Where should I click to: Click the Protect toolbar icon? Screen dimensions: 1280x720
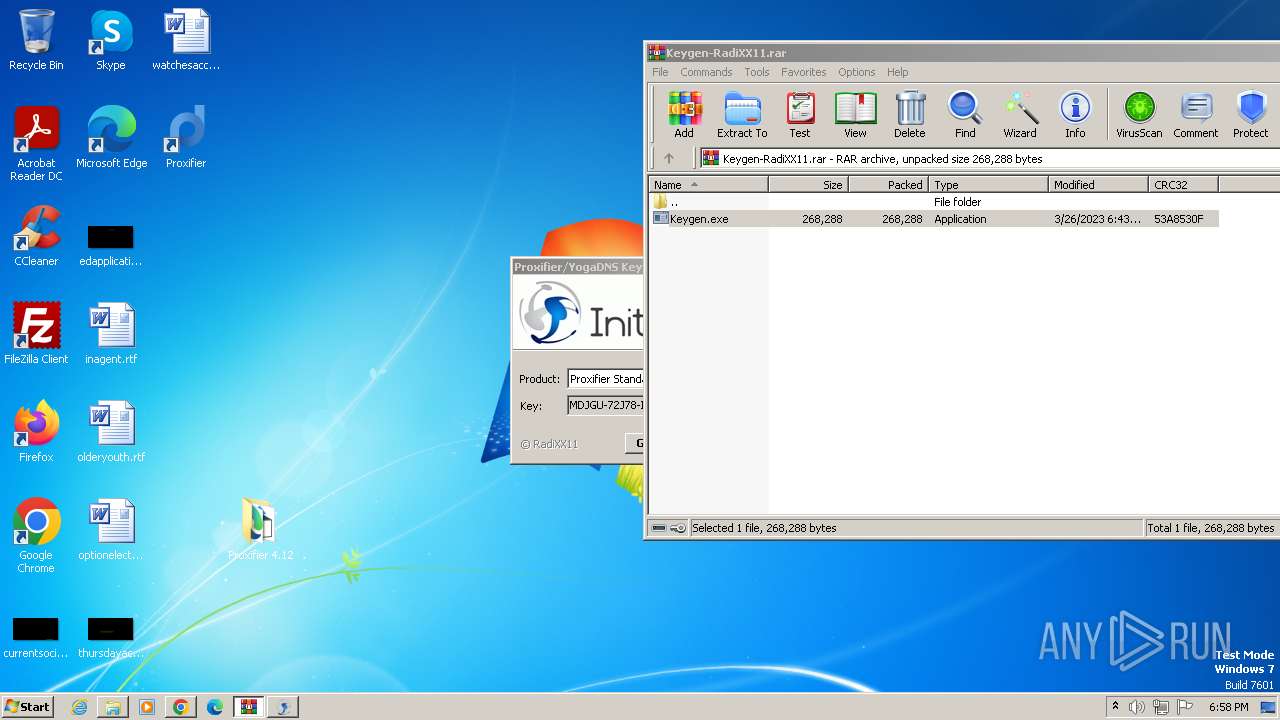pos(1251,115)
